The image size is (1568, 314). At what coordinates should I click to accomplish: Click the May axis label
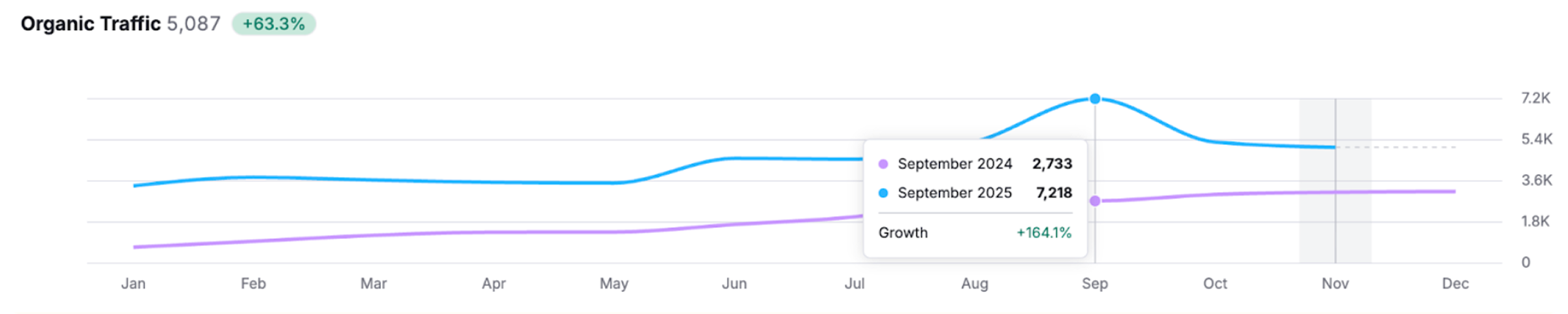614,284
